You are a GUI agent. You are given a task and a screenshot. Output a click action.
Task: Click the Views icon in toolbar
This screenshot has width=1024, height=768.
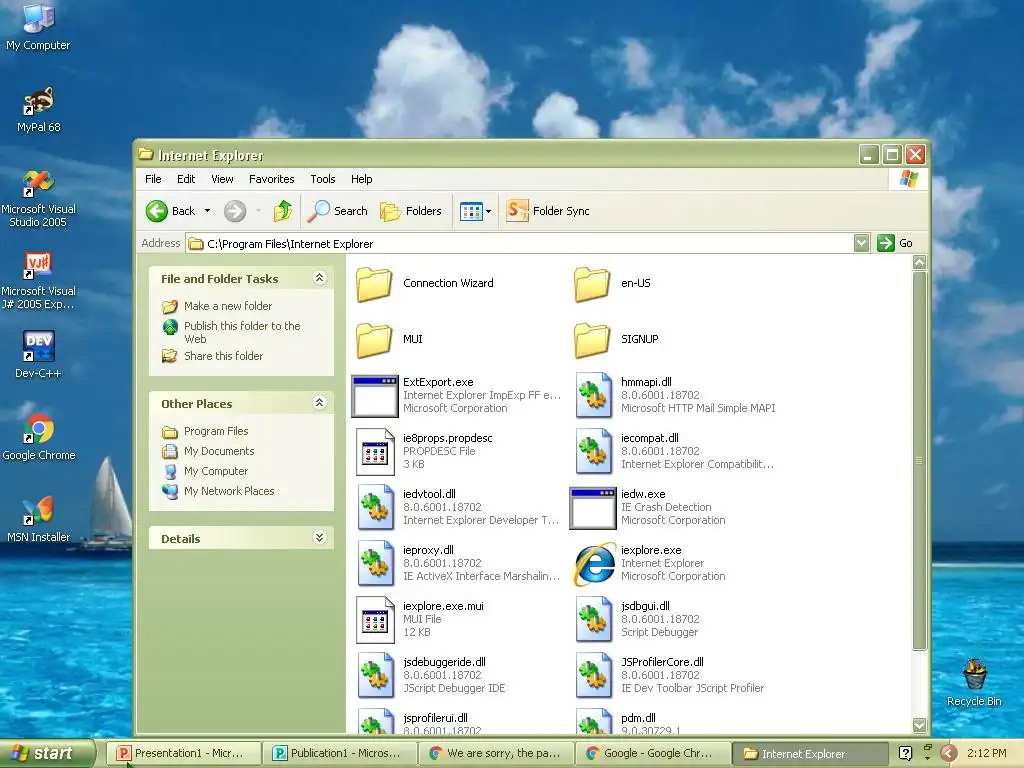471,211
